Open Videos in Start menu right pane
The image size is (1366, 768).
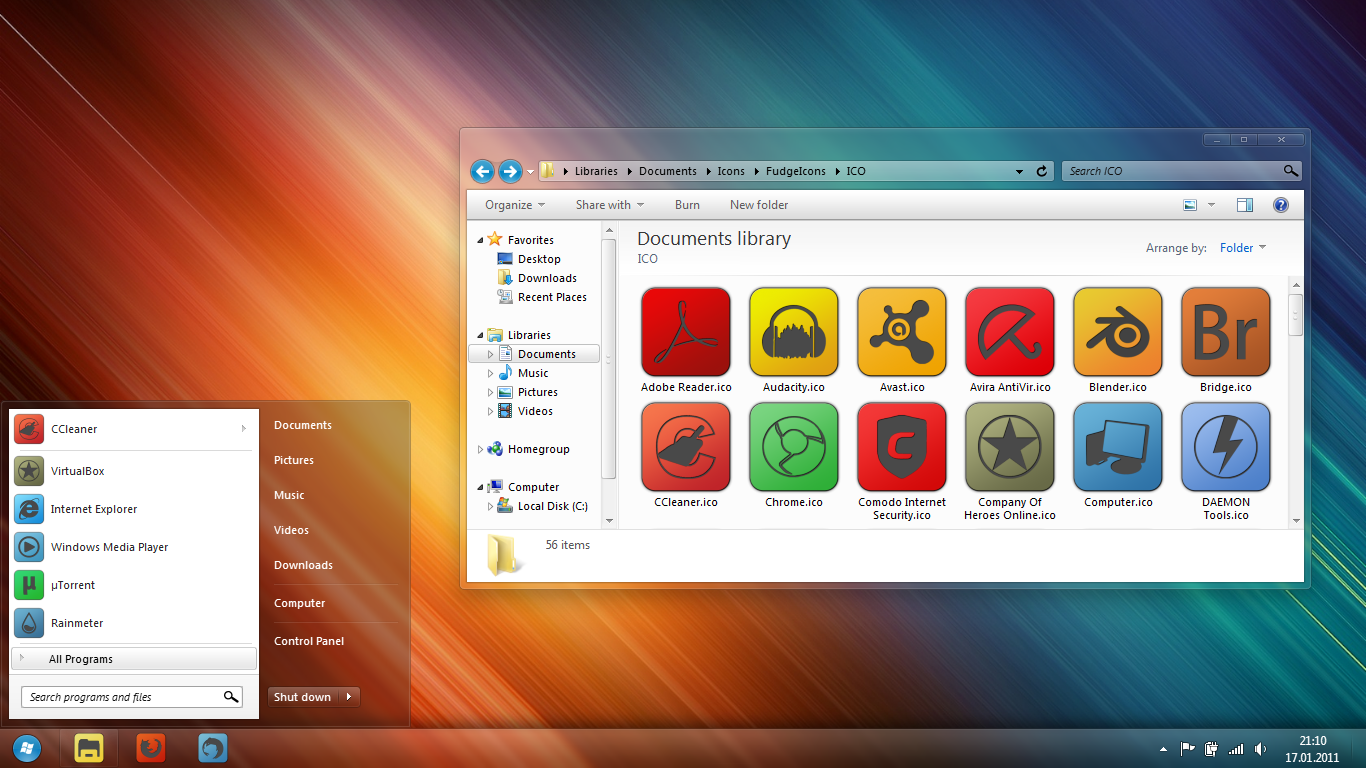tap(291, 530)
